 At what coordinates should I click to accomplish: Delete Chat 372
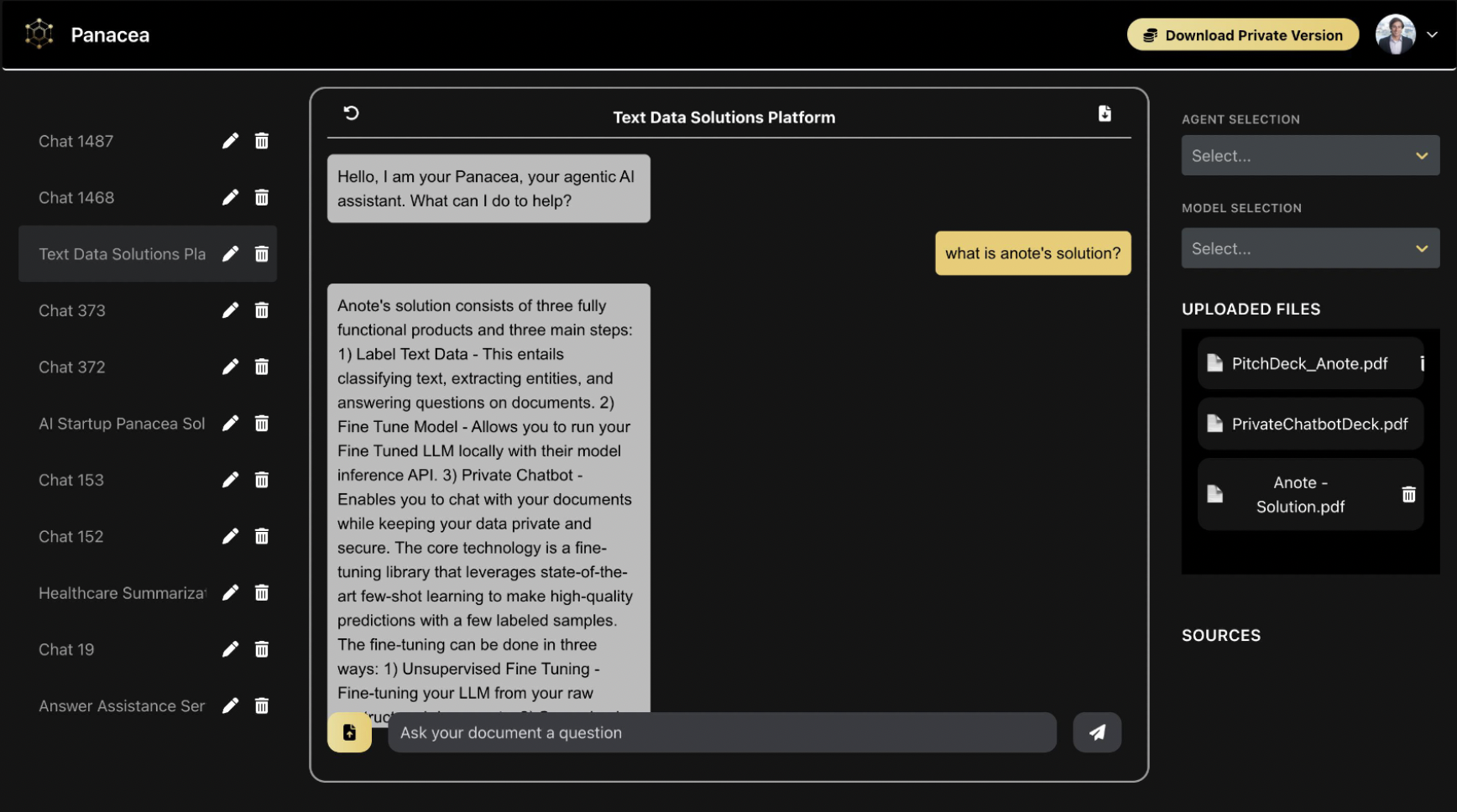262,367
